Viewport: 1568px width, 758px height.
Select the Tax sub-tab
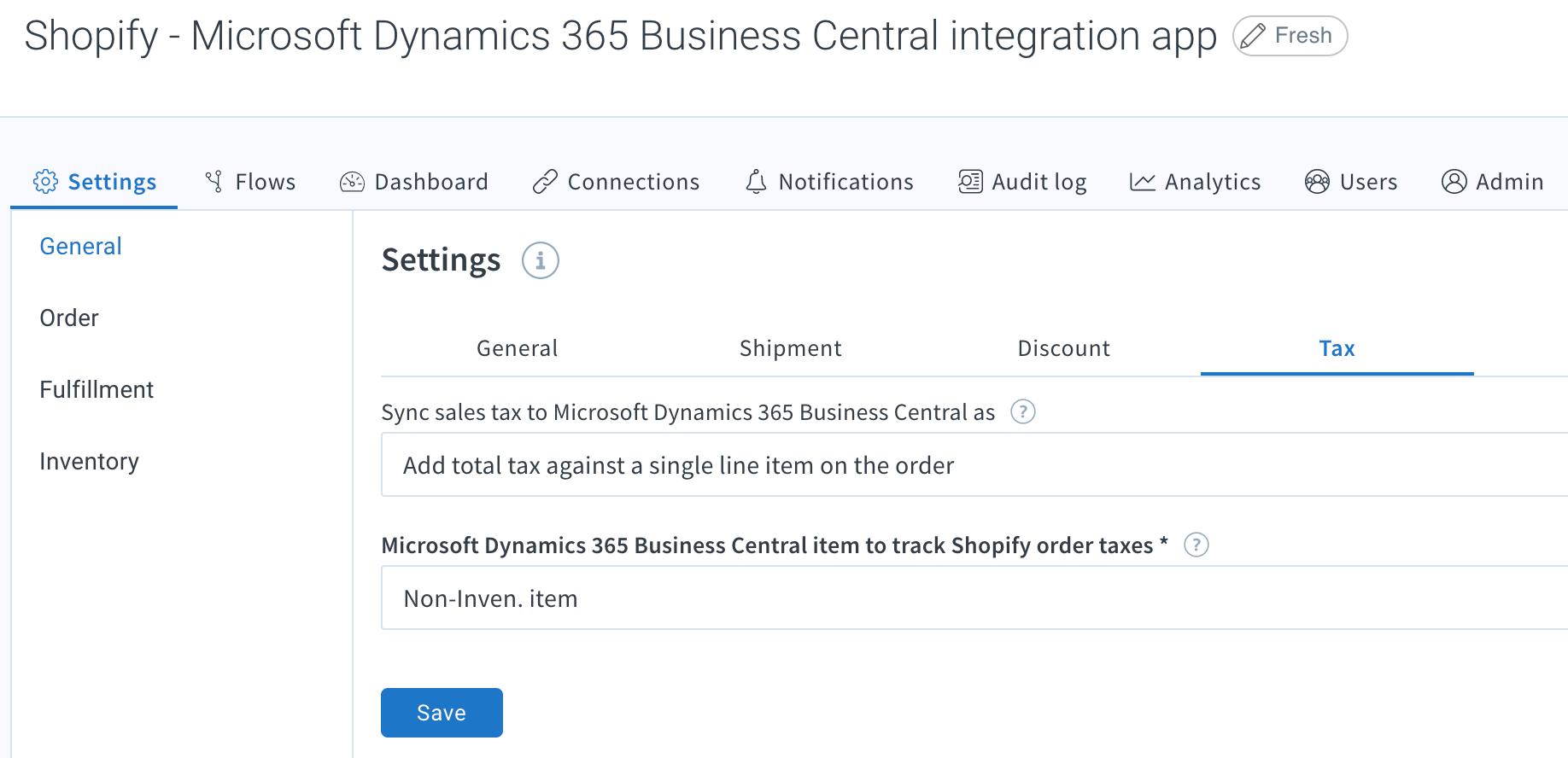(x=1337, y=348)
